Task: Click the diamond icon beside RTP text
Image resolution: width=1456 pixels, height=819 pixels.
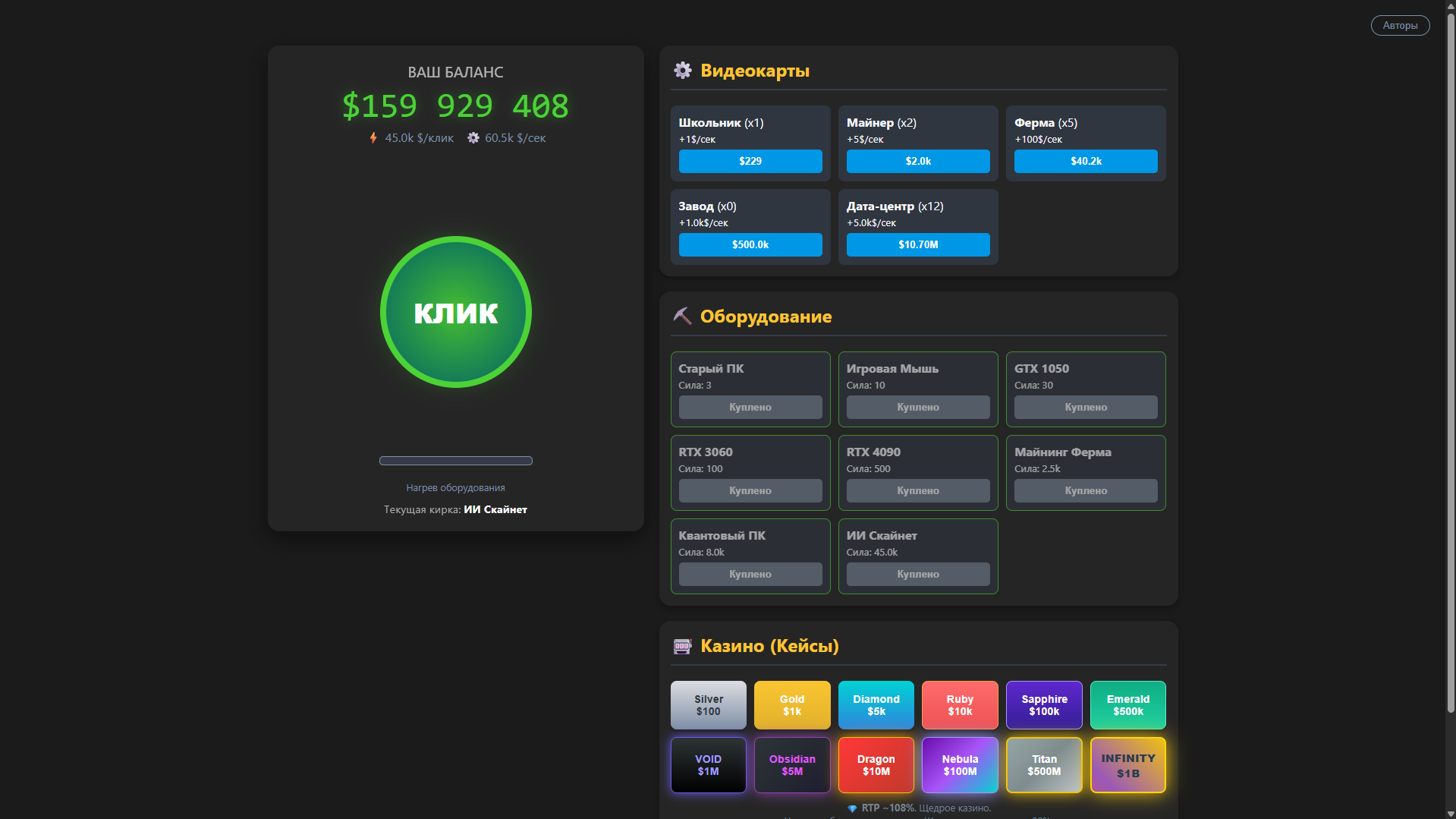Action: click(852, 808)
